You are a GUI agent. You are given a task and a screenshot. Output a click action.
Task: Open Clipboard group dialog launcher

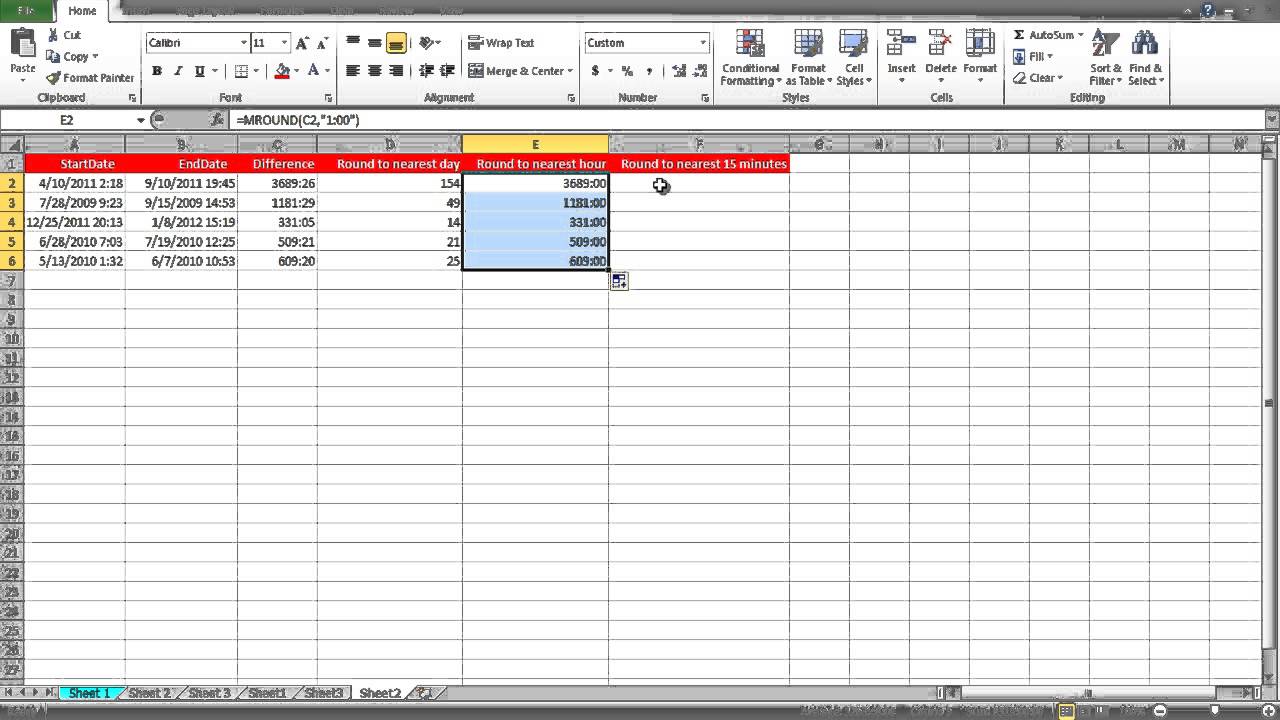click(132, 98)
